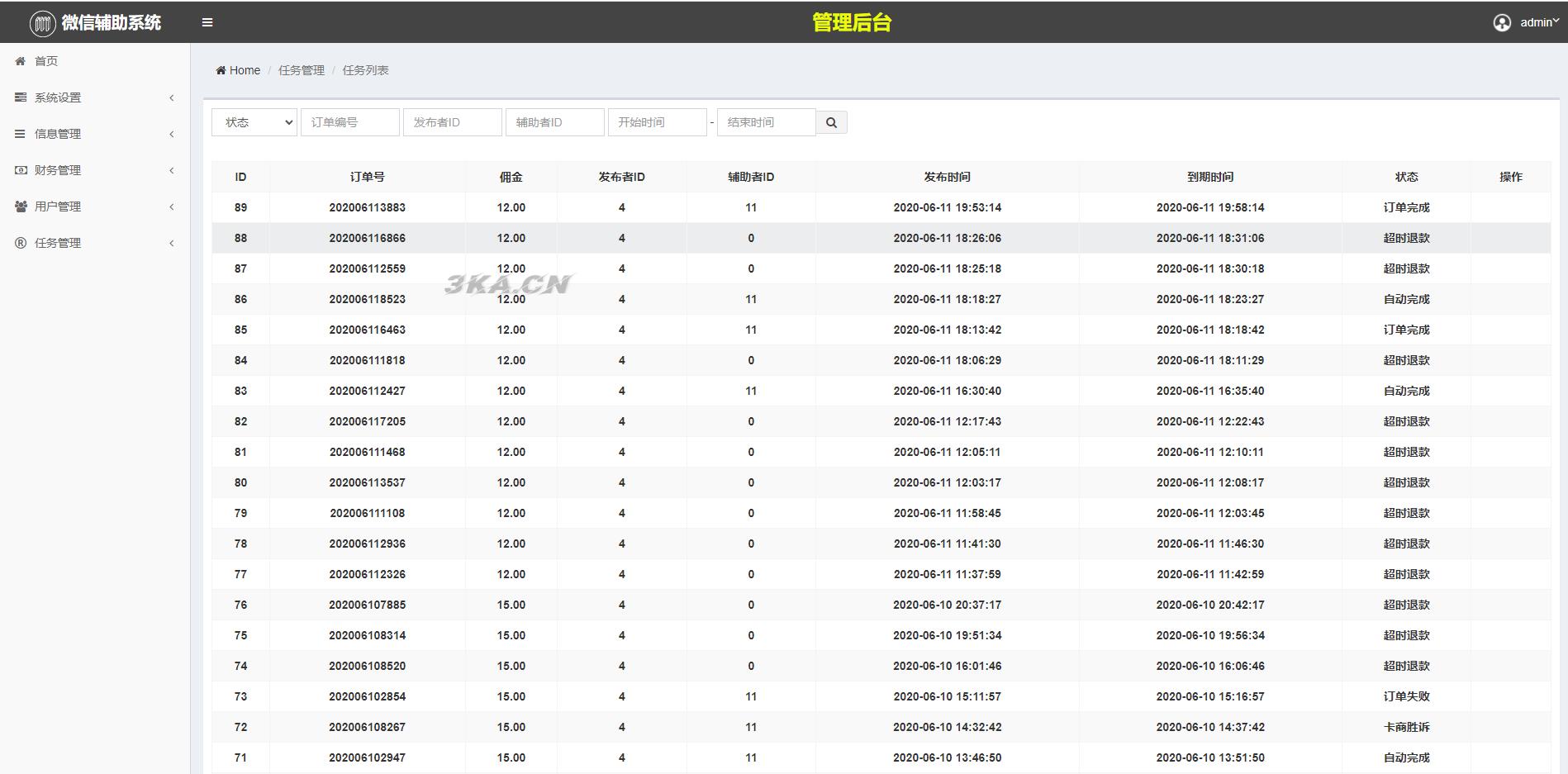Select order number 202006116866
This screenshot has height=774, width=1568.
[368, 238]
